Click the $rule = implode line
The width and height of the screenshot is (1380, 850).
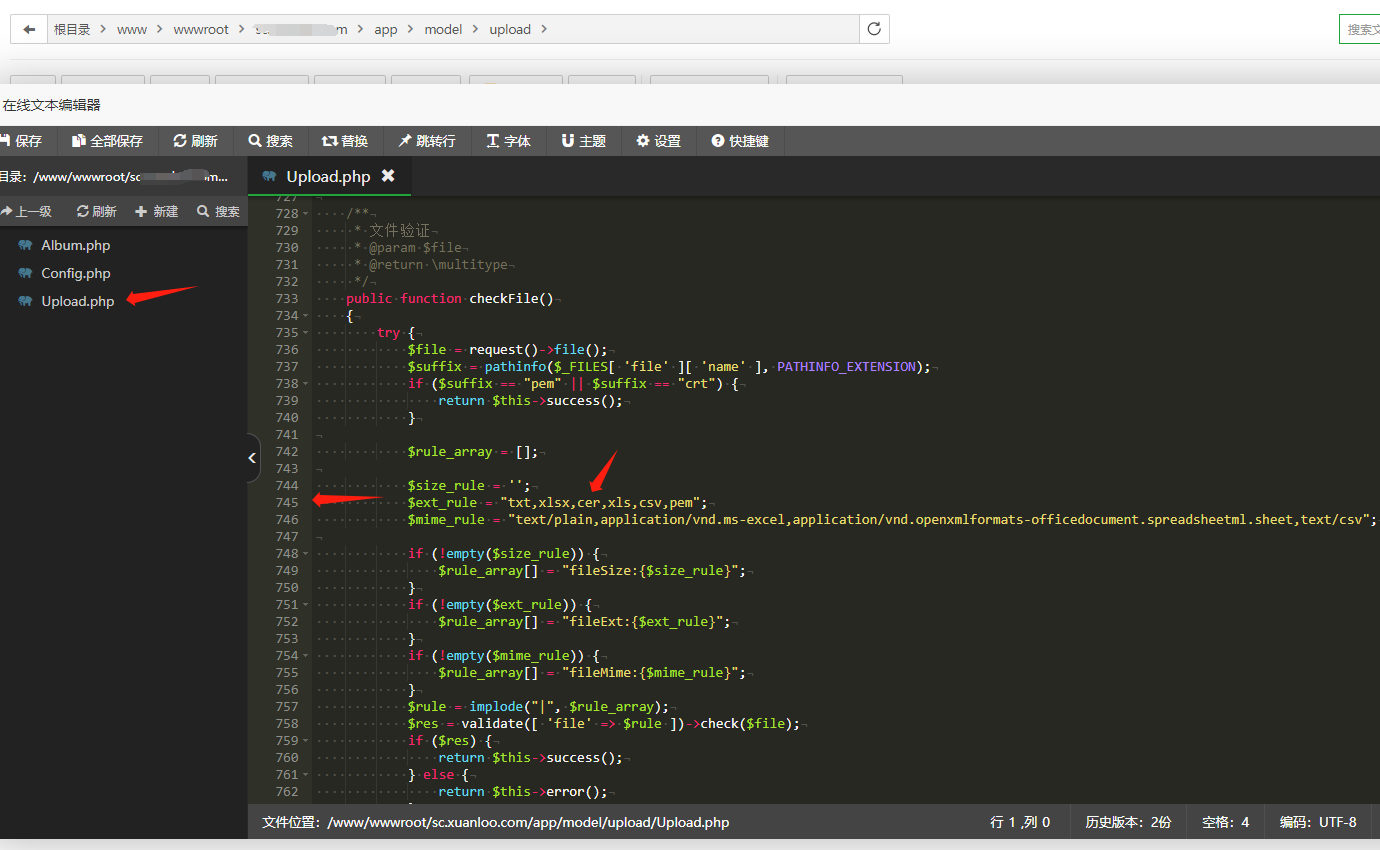coord(538,707)
